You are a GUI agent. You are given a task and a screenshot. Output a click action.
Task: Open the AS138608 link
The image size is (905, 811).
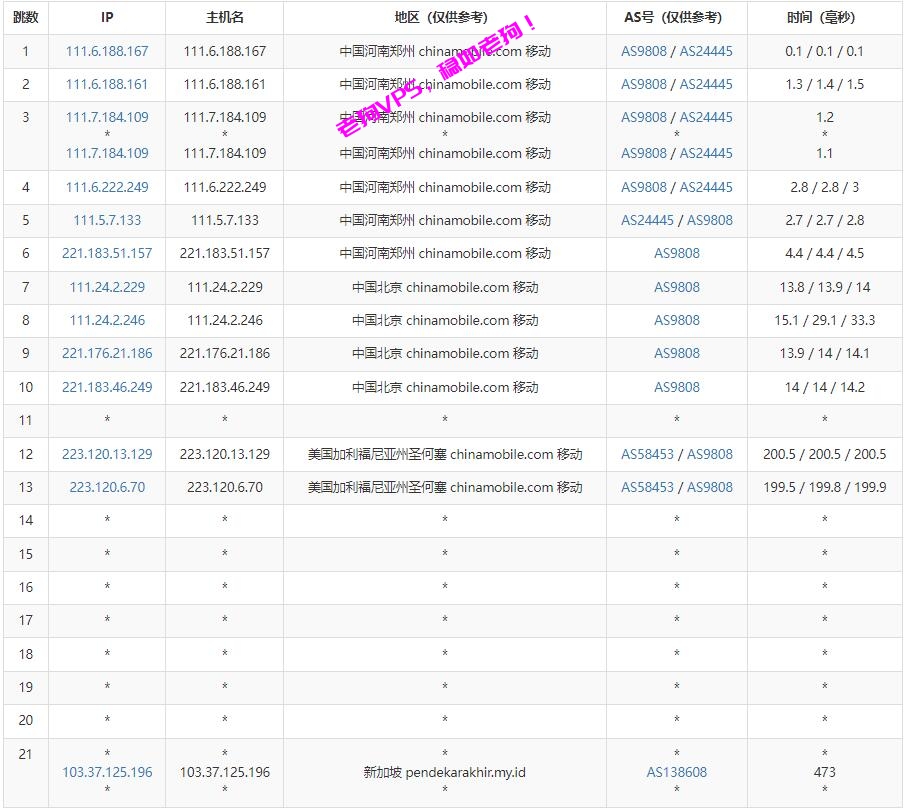pyautogui.click(x=677, y=772)
